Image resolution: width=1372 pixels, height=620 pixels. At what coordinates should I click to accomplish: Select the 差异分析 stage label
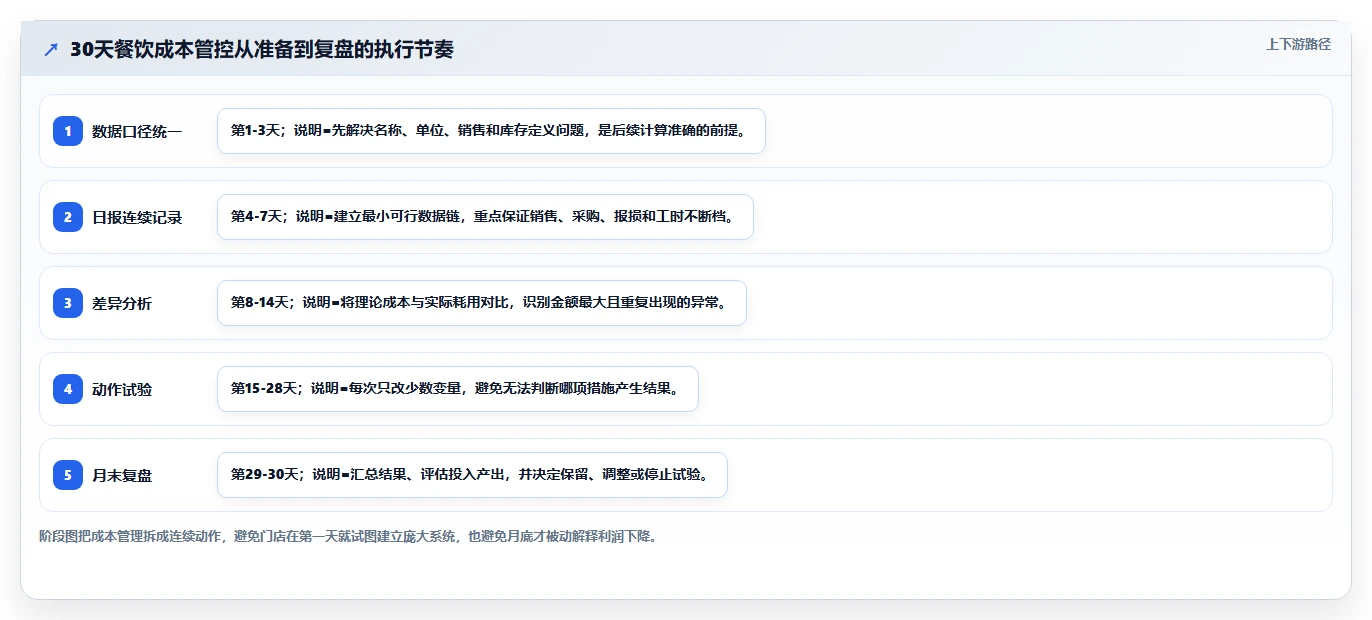[122, 303]
